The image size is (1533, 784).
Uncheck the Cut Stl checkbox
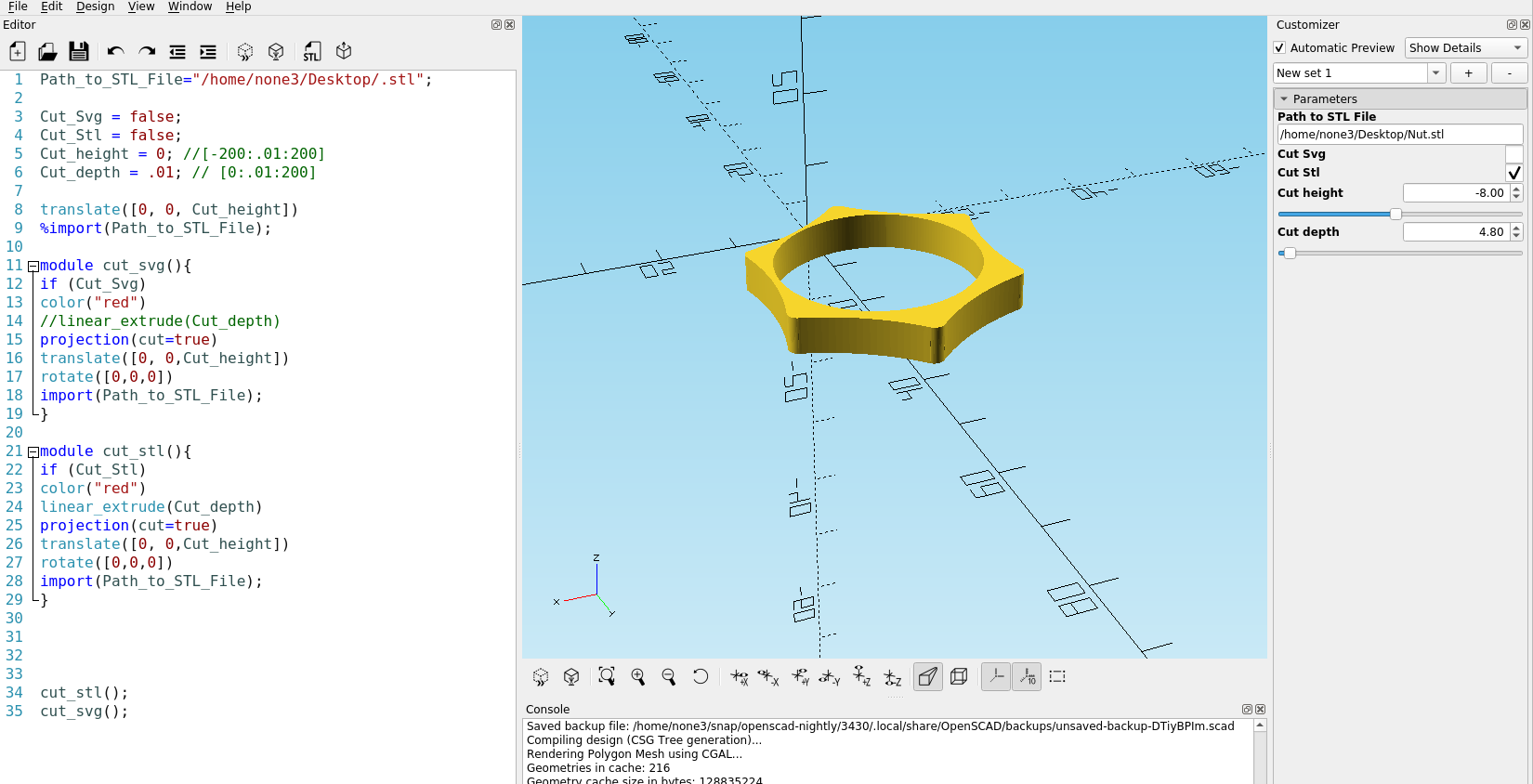[x=1514, y=173]
